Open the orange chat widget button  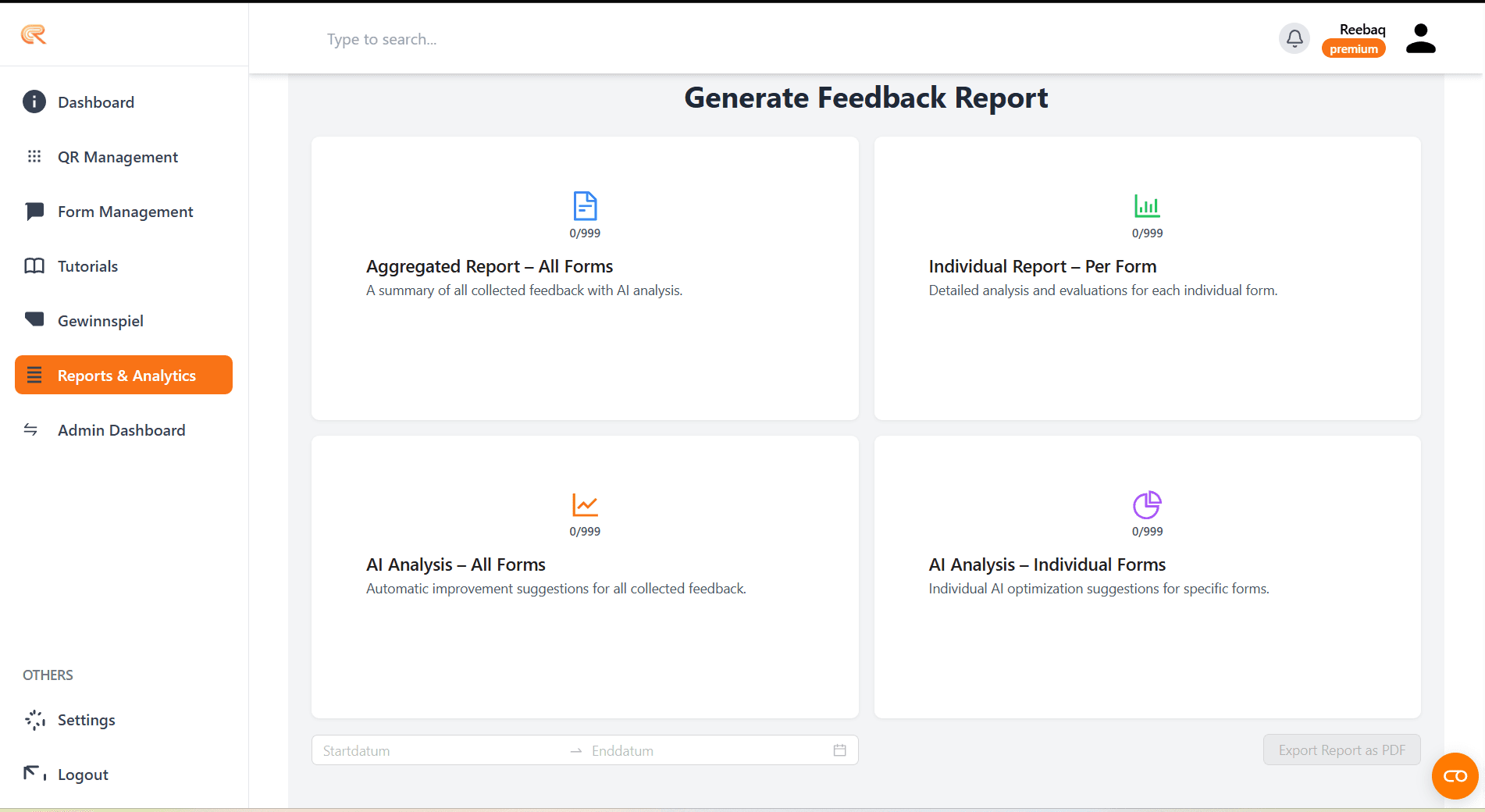(1455, 776)
